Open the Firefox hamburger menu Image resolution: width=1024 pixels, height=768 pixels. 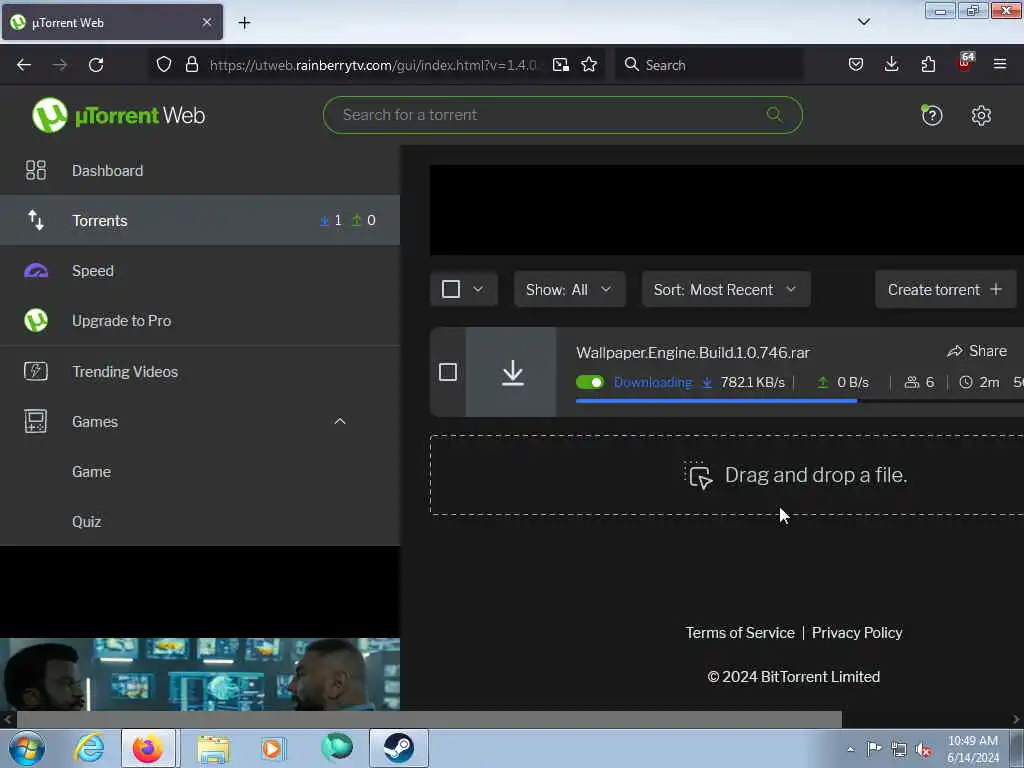point(1000,65)
